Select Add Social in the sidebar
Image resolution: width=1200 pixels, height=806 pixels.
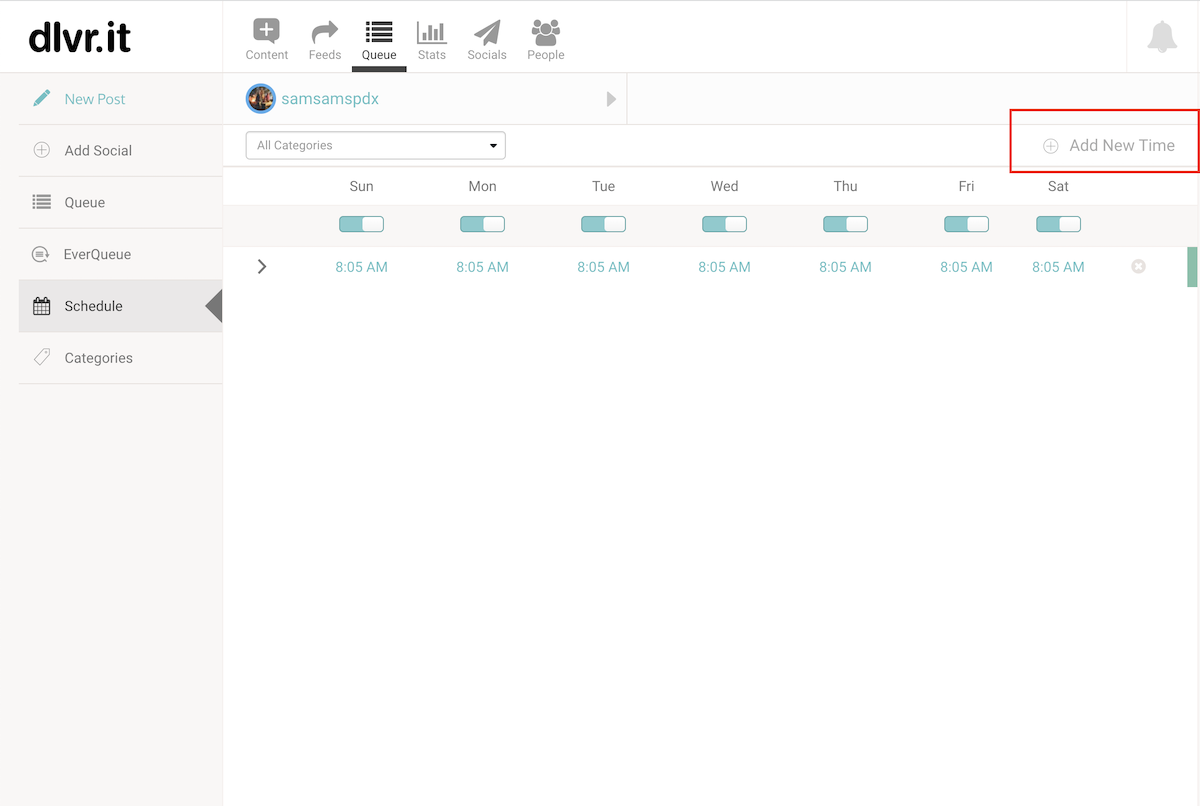pos(98,150)
